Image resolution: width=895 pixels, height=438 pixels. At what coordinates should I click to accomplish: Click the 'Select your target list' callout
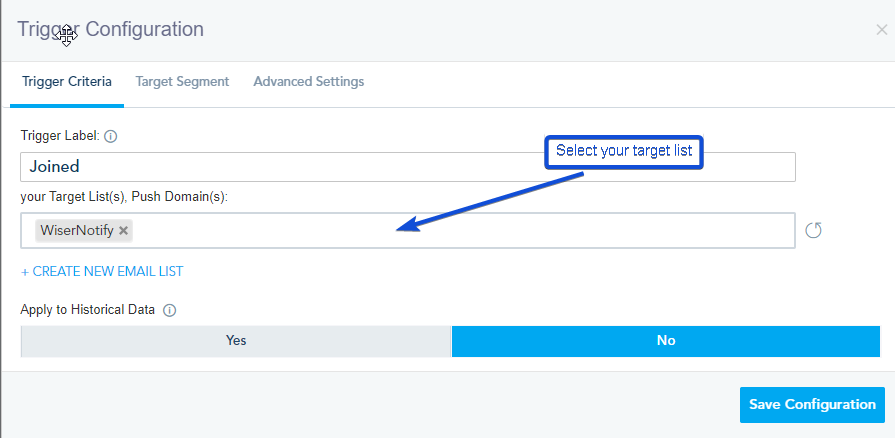(624, 151)
